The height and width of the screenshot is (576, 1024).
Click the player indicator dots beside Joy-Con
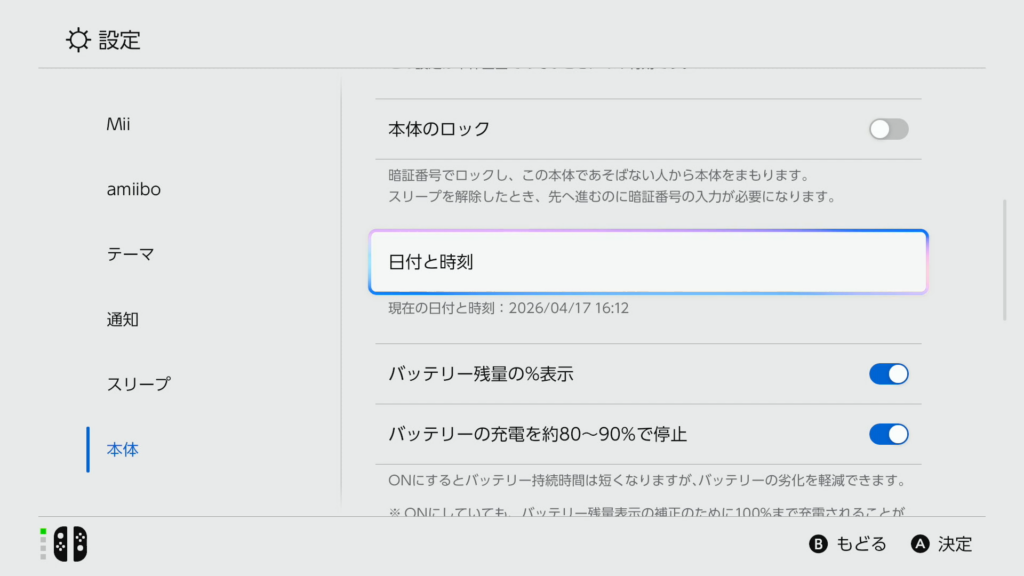(x=43, y=543)
